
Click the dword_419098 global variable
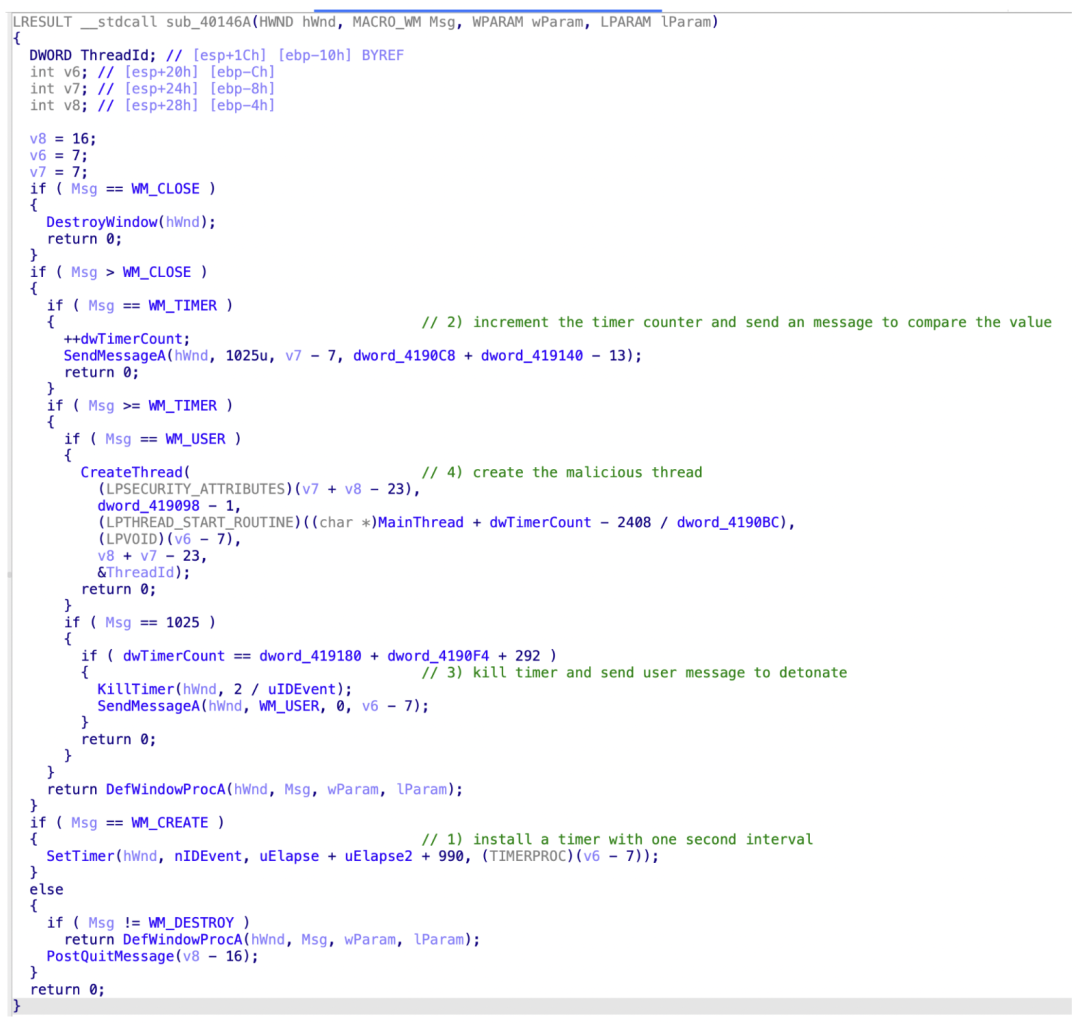click(x=149, y=506)
